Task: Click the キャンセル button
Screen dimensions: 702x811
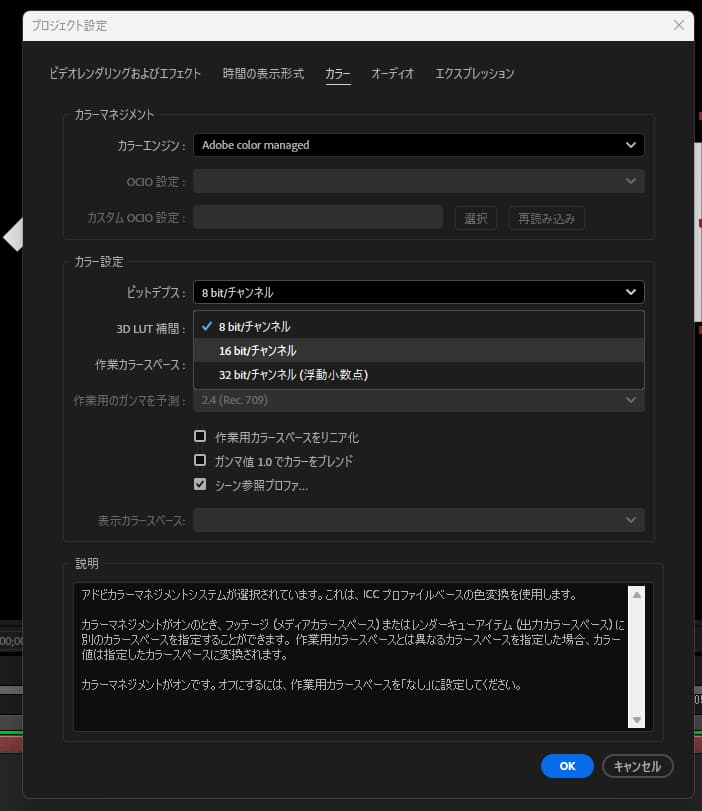Action: (637, 766)
